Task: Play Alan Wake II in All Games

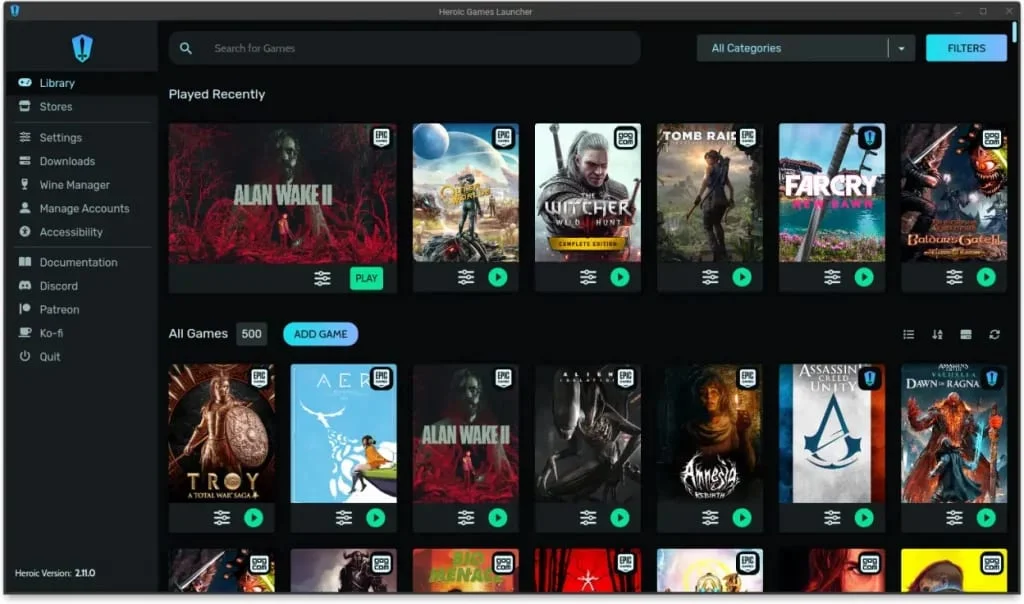Action: tap(498, 518)
